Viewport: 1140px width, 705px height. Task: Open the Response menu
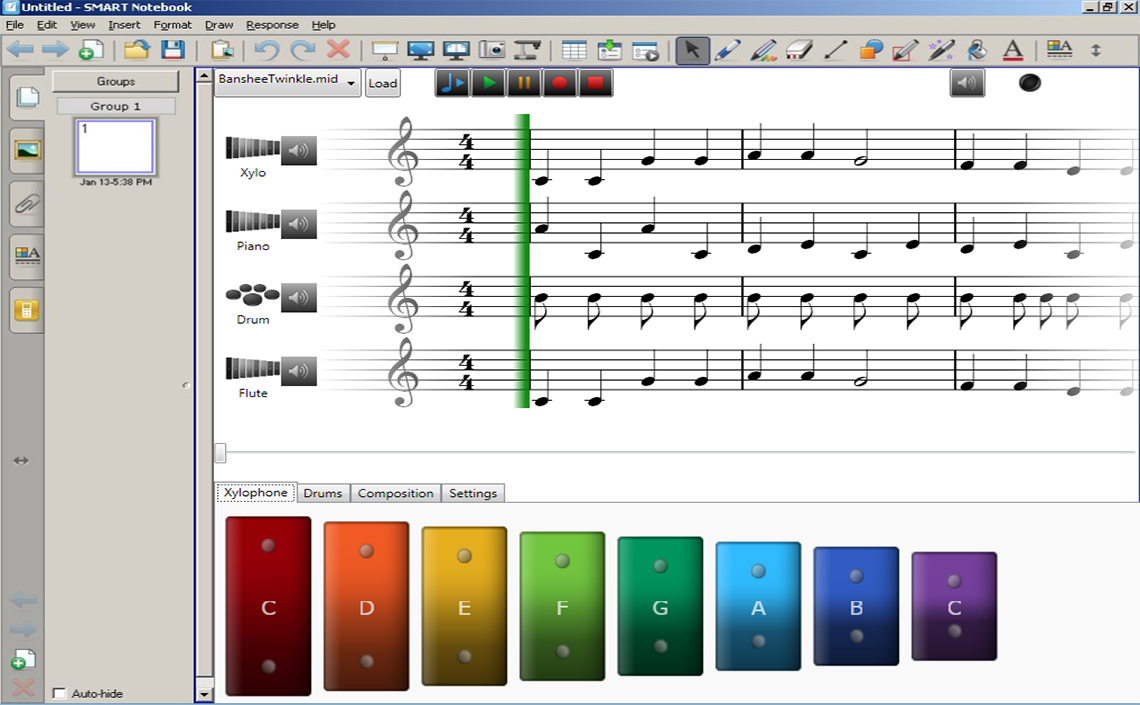tap(272, 25)
